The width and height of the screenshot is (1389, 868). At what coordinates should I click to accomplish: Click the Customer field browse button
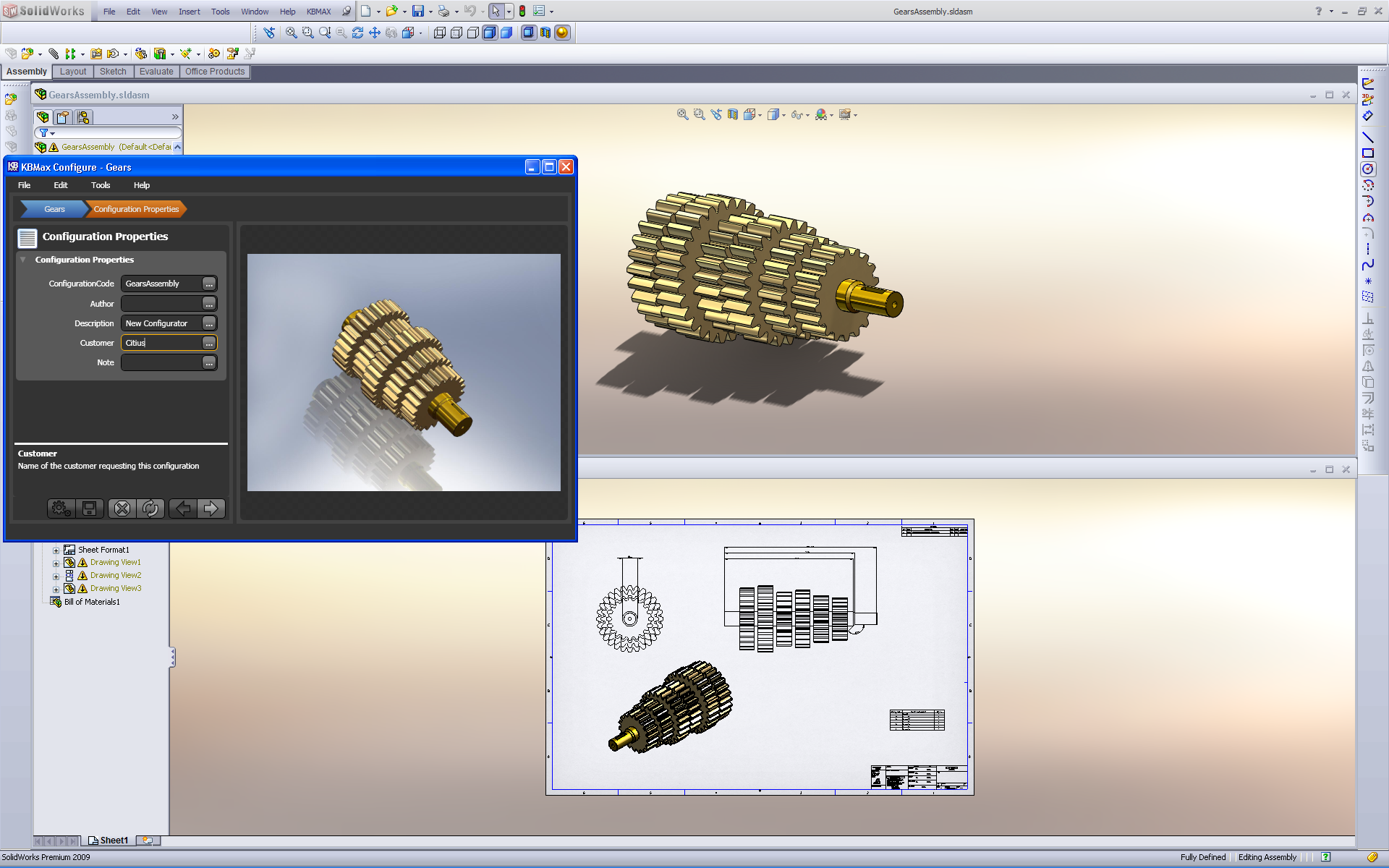[210, 343]
